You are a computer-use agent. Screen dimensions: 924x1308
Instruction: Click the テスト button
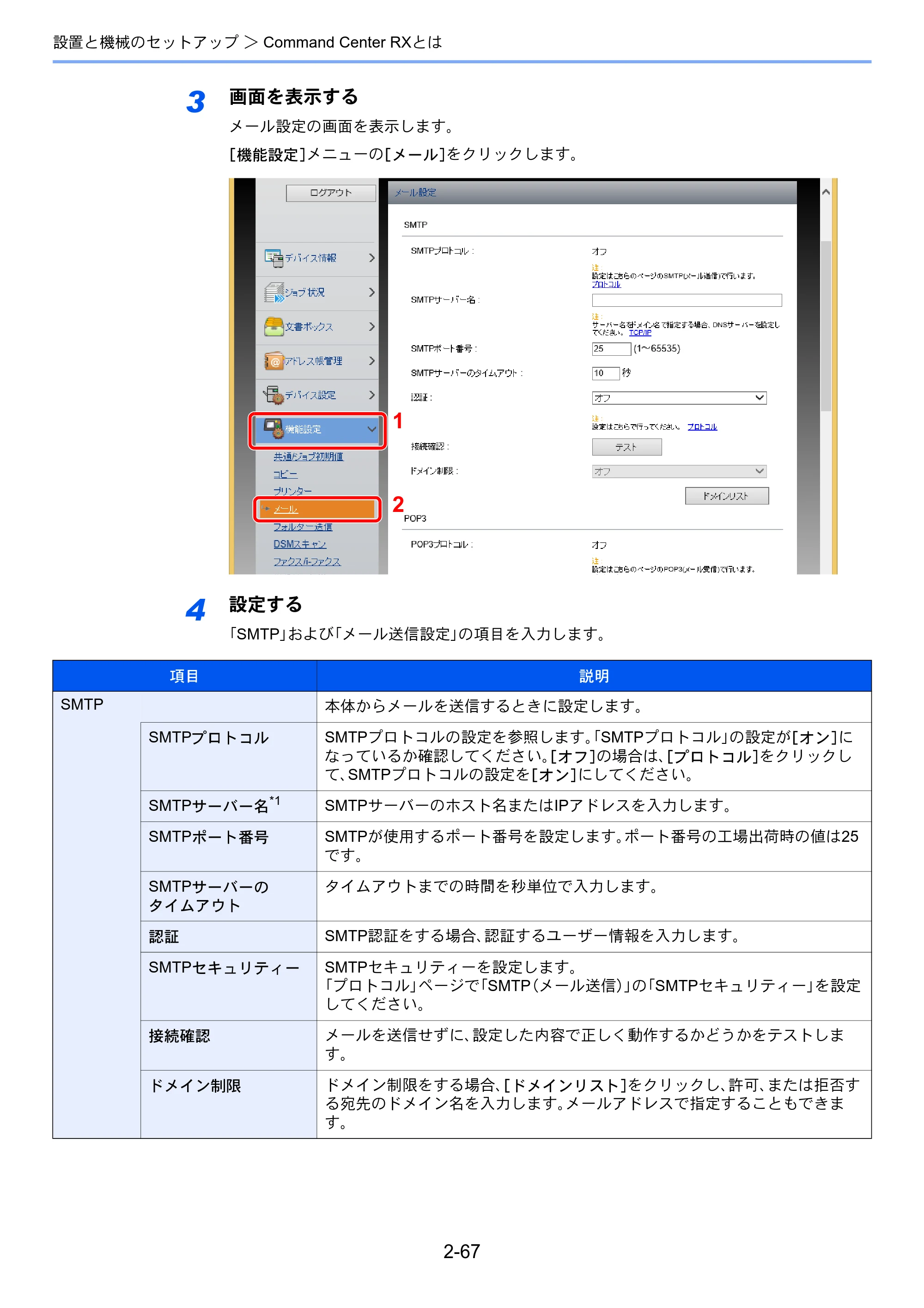[626, 447]
